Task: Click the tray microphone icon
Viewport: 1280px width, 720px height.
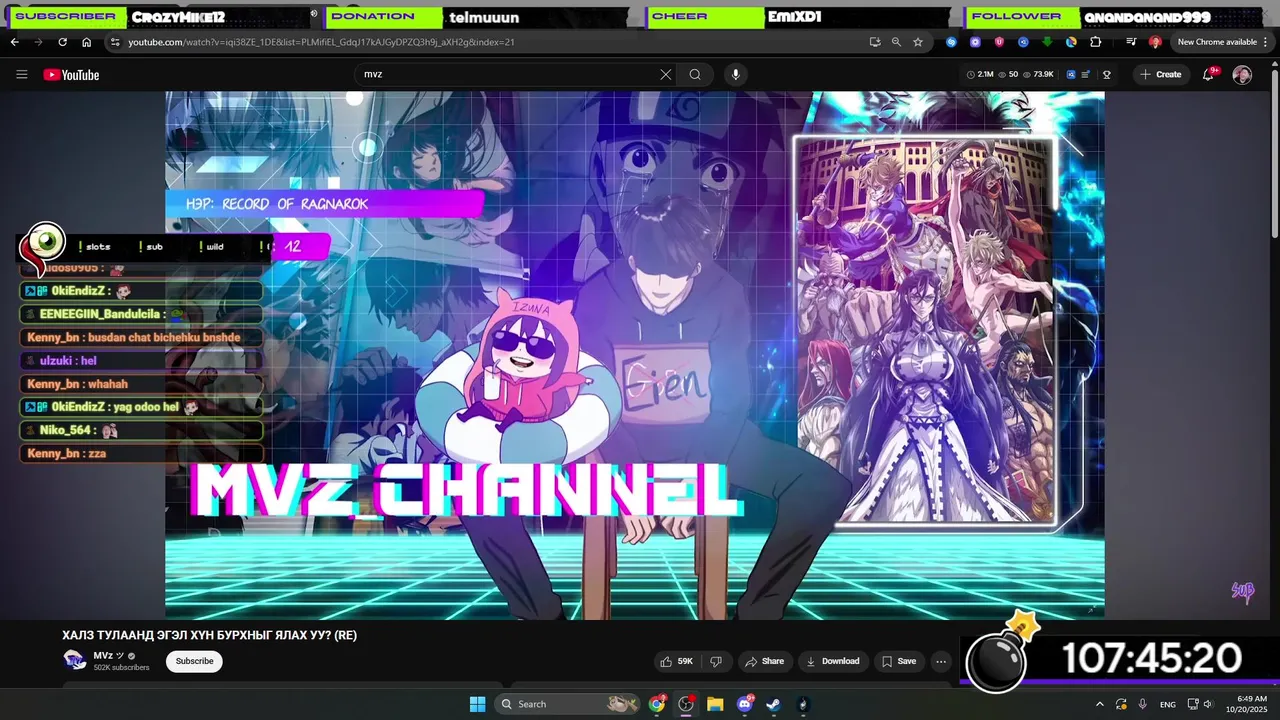Action: click(1142, 704)
